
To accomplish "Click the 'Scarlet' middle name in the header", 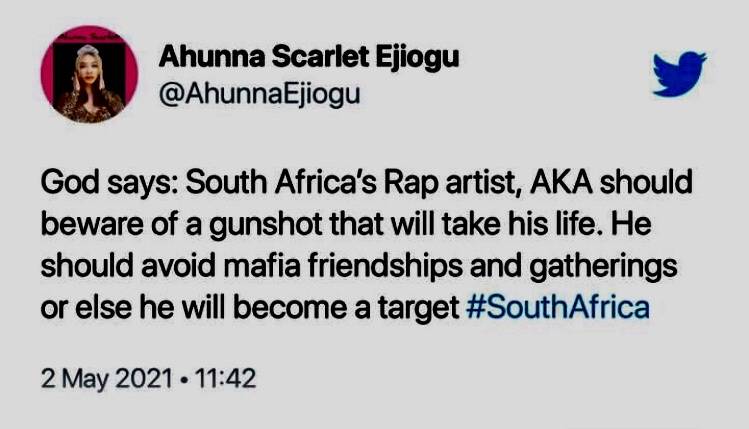I will [320, 57].
